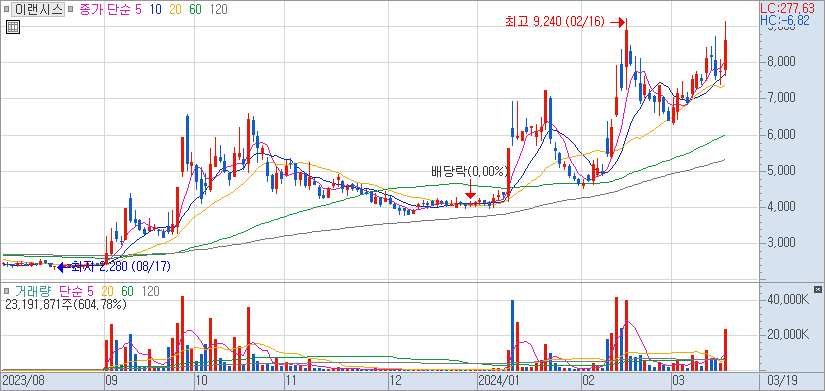
Task: Click the 12 month date label
Action: (395, 380)
